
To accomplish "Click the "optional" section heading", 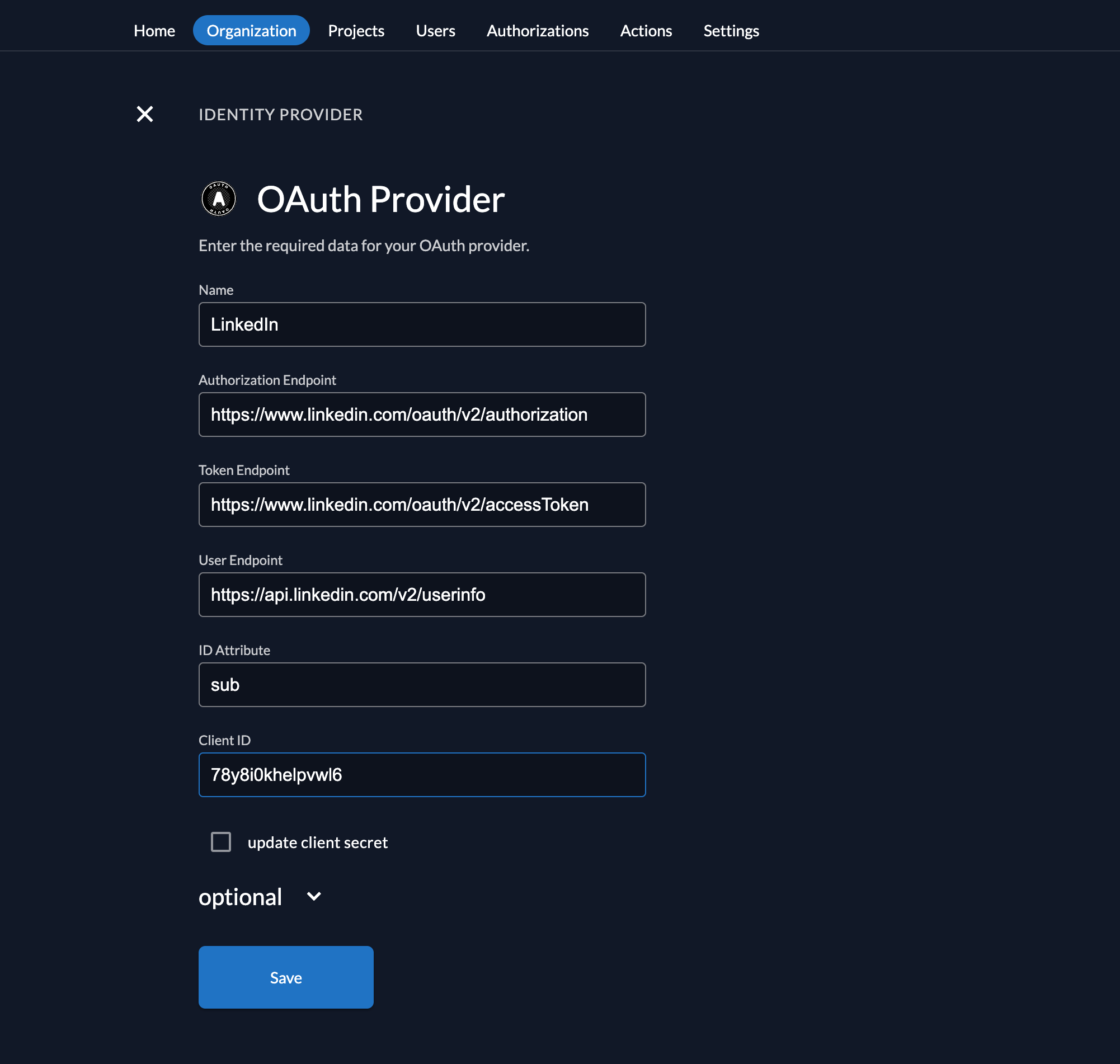I will coord(241,897).
